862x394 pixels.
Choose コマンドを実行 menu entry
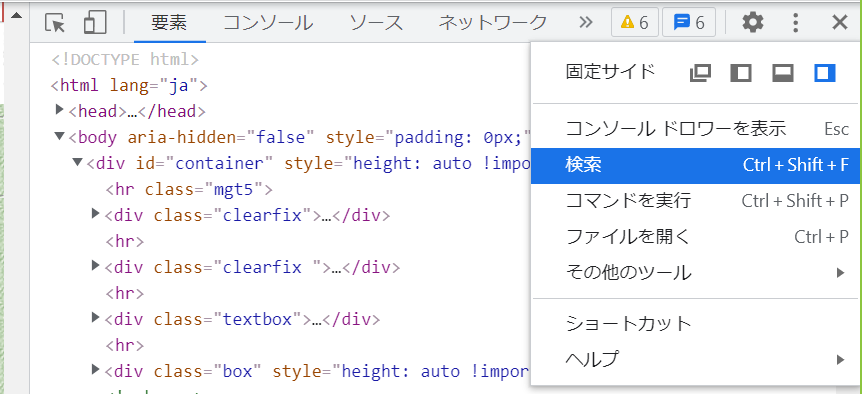(695, 201)
